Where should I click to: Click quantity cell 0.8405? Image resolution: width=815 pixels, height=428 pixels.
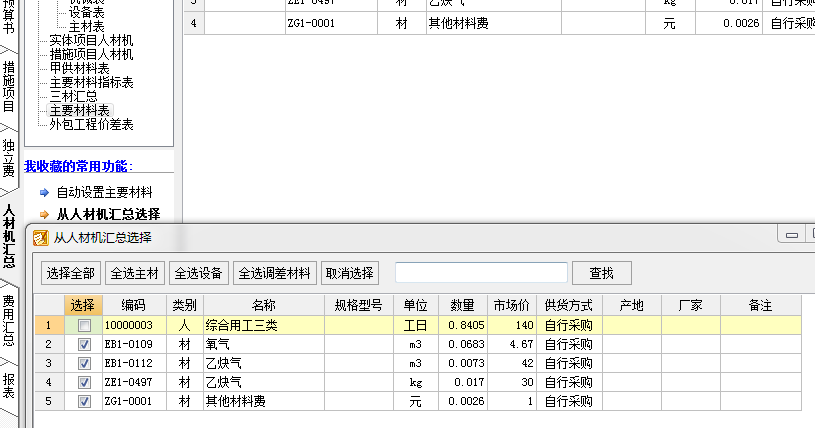point(463,326)
